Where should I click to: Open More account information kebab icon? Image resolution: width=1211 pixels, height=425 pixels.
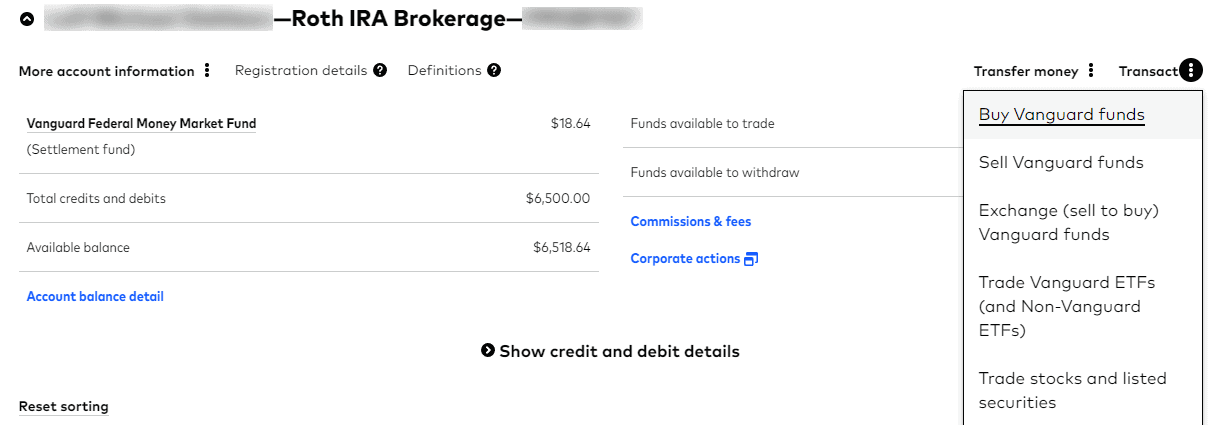207,70
